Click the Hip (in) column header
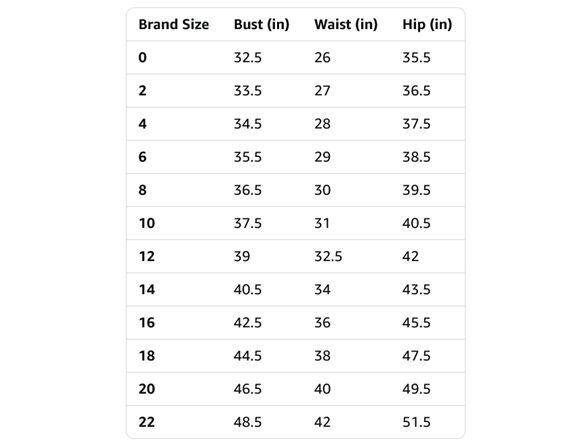Image resolution: width=588 pixels, height=441 pixels. (427, 24)
